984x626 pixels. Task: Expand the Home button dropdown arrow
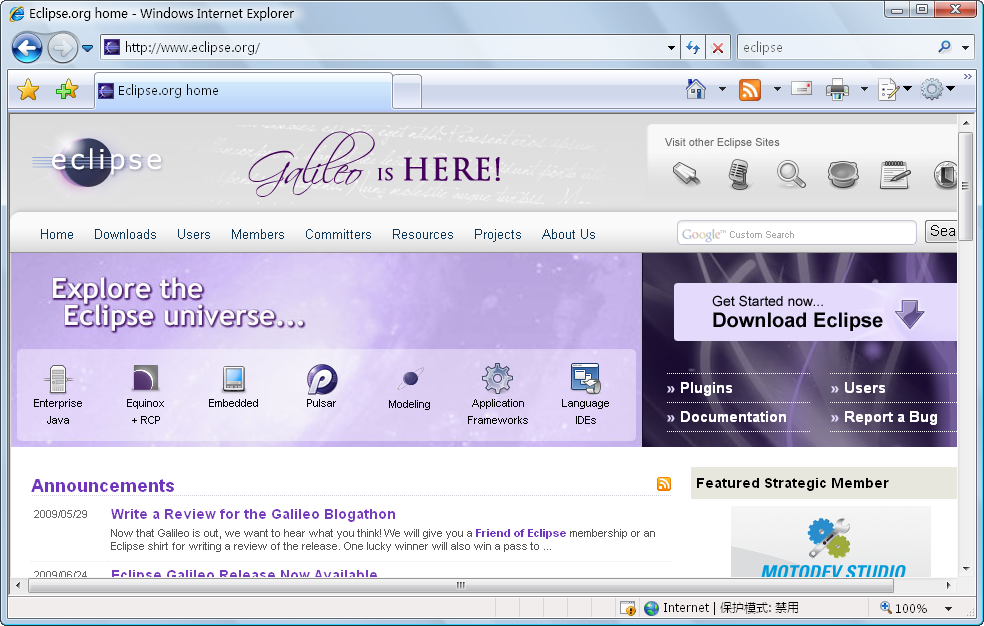pyautogui.click(x=722, y=89)
